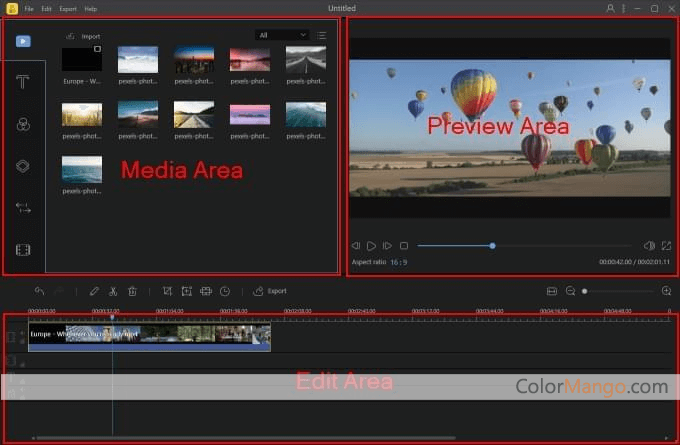This screenshot has height=445, width=680.
Task: Open the Overlays panel in sidebar
Action: (x=23, y=166)
